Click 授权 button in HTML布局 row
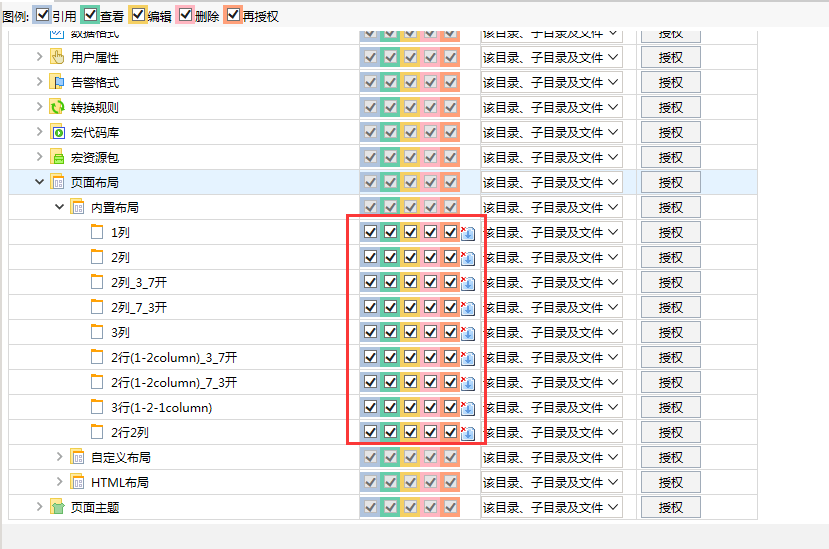Viewport: 829px width, 549px height. tap(671, 482)
